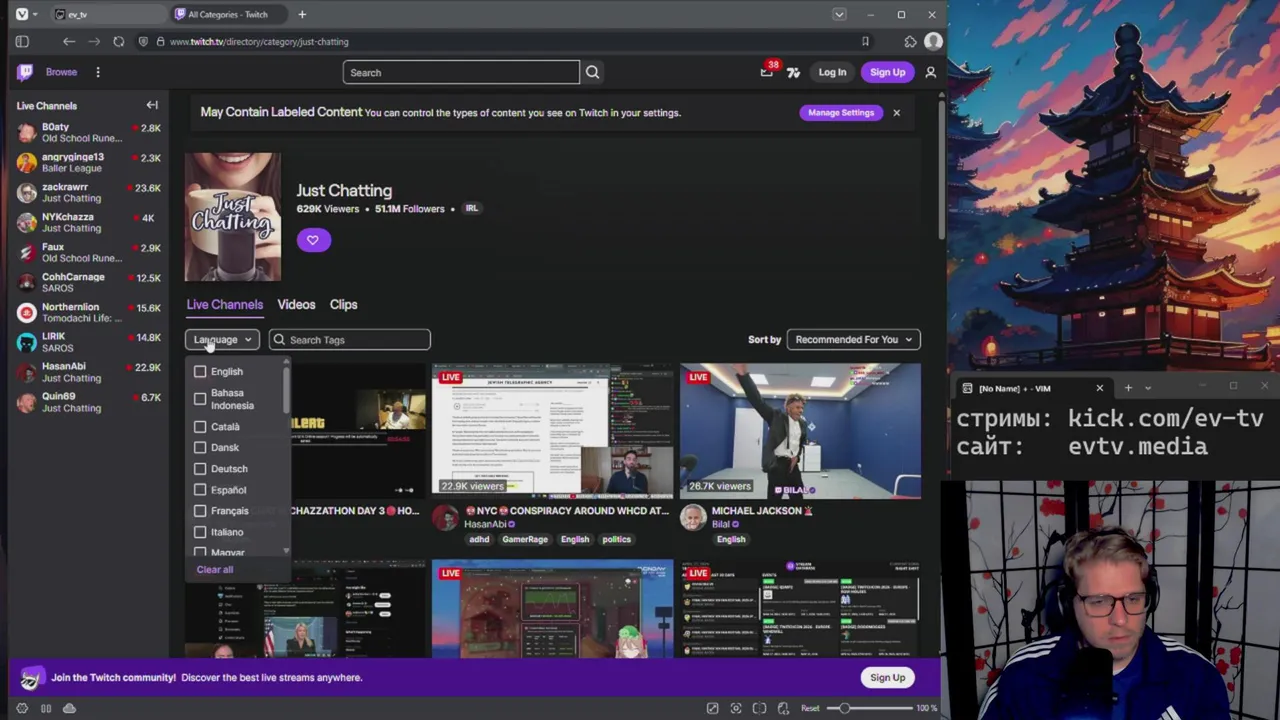Check the English language checkbox
Screen dimensions: 1280x720
point(200,372)
